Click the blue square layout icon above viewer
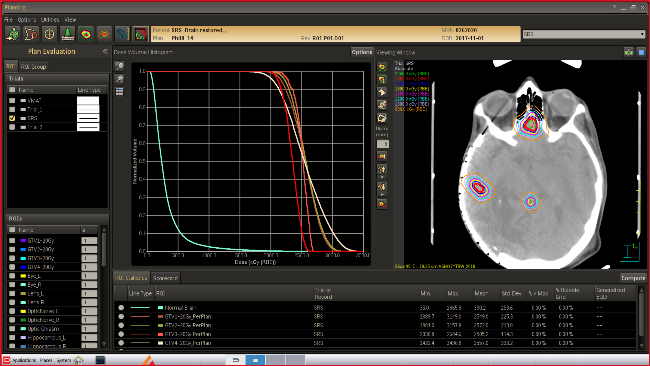The image size is (650, 366). pos(641,52)
